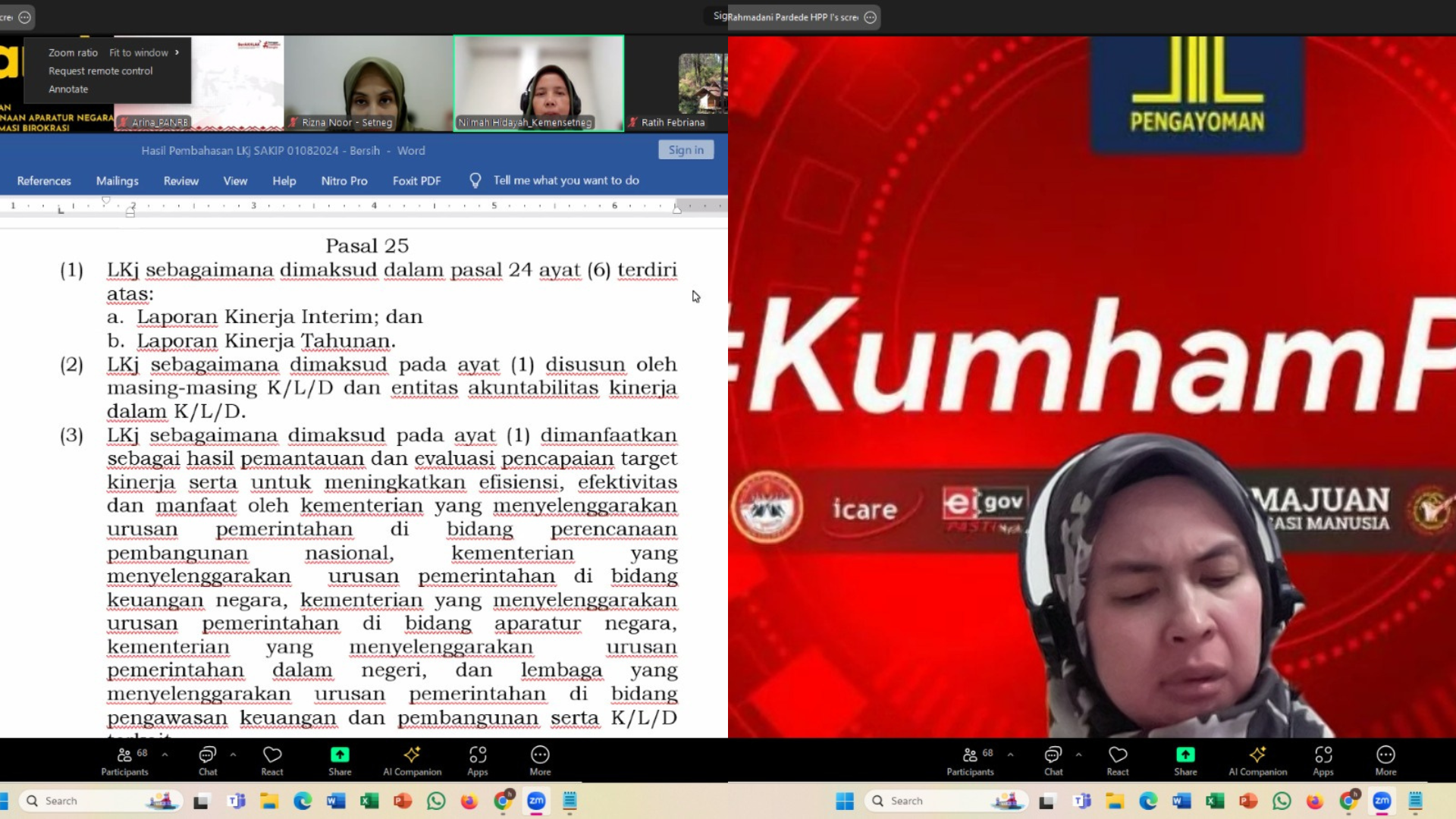Open the References tab in Word

(44, 180)
